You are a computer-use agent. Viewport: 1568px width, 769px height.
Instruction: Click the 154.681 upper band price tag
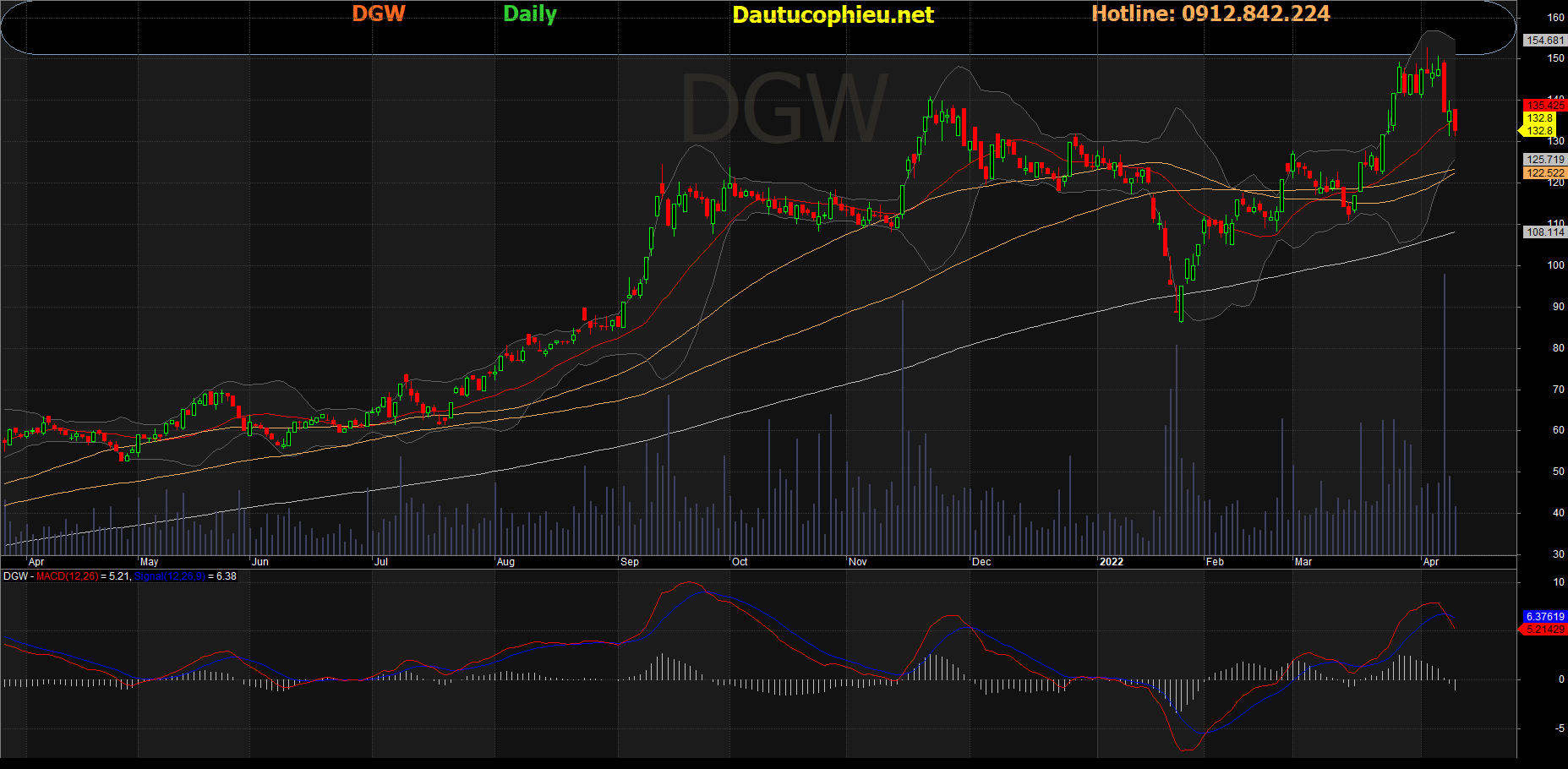click(x=1544, y=41)
